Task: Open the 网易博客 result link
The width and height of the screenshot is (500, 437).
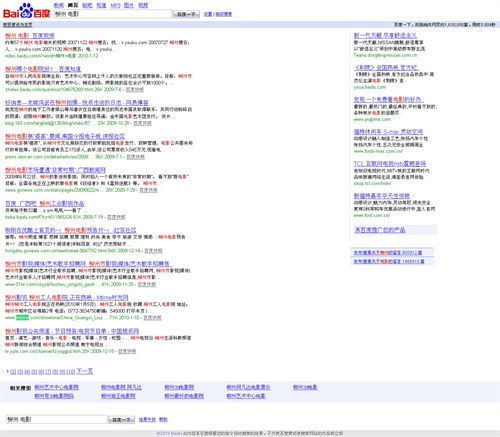Action: (x=77, y=103)
